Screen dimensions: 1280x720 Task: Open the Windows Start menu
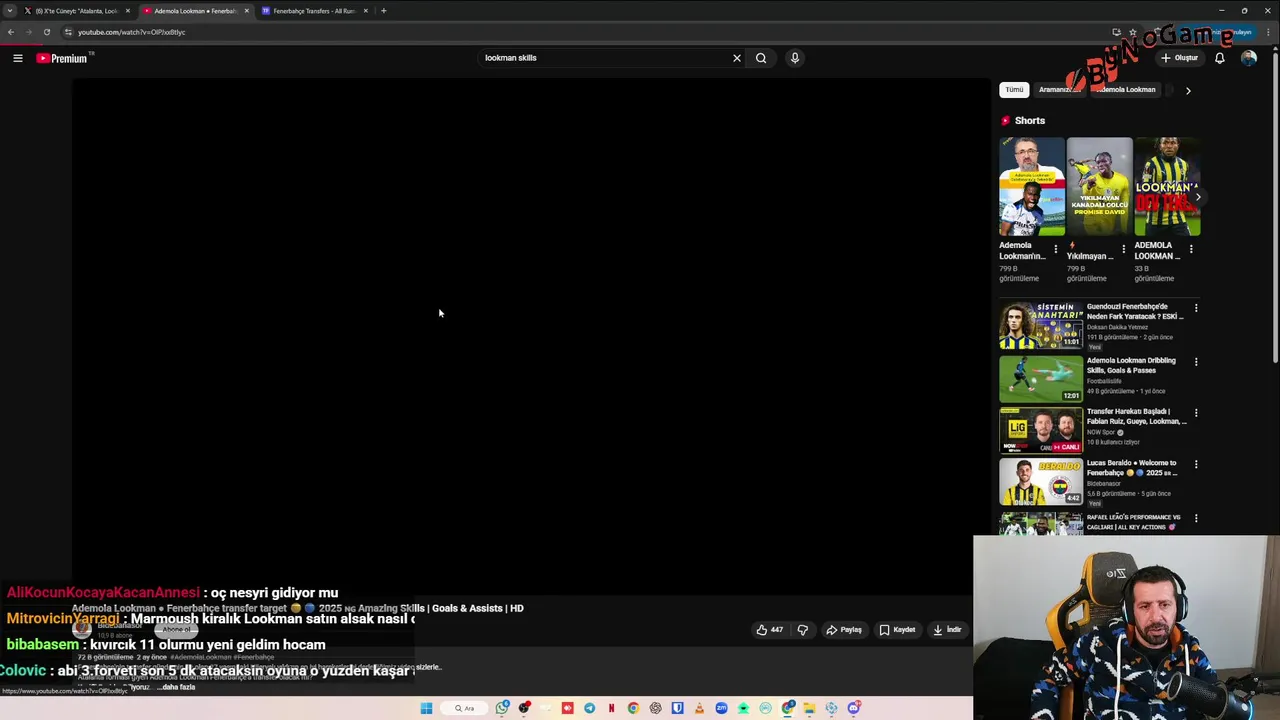click(x=426, y=708)
